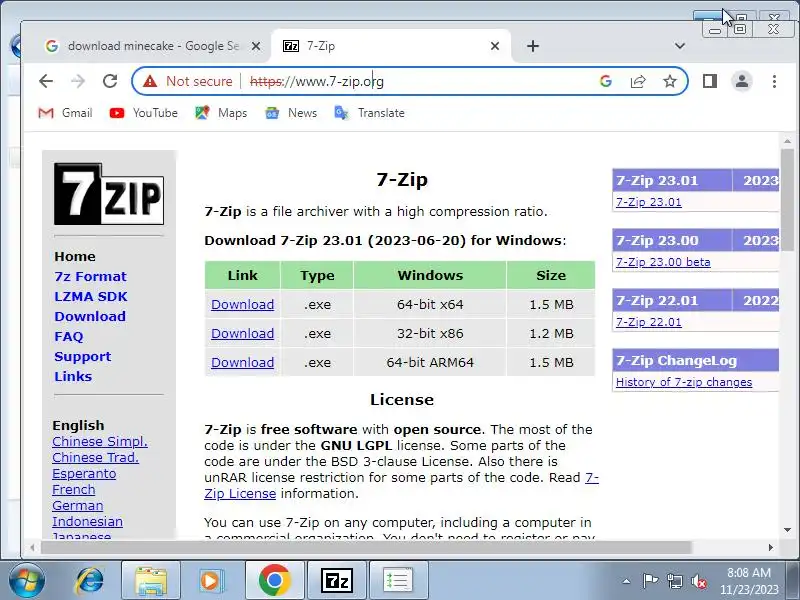Click the horizontal scrollbar thumb

tap(366, 547)
